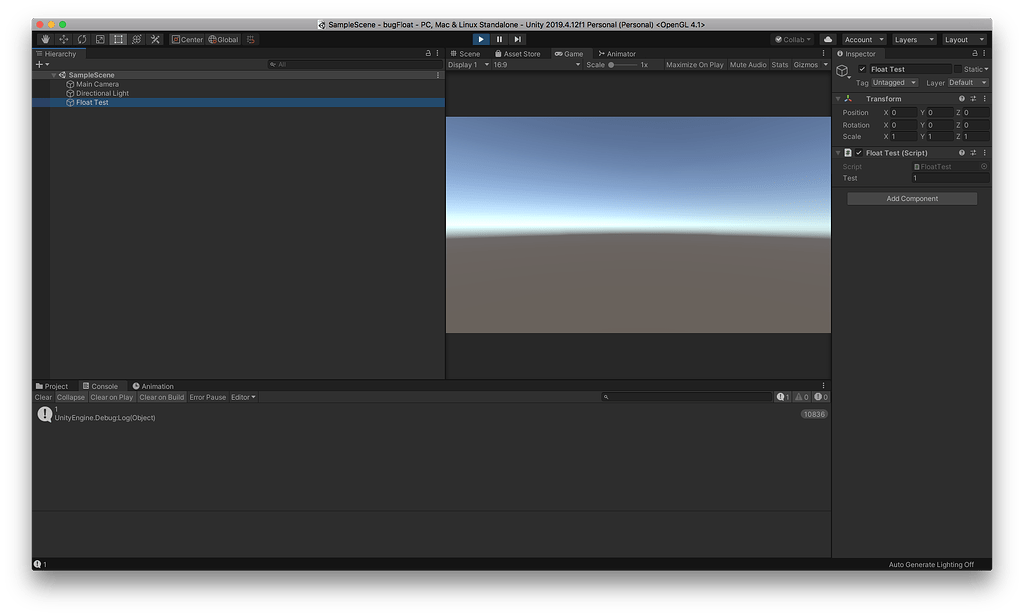This screenshot has height=616, width=1024.
Task: Collapse the SampleScene tree
Action: (54, 75)
